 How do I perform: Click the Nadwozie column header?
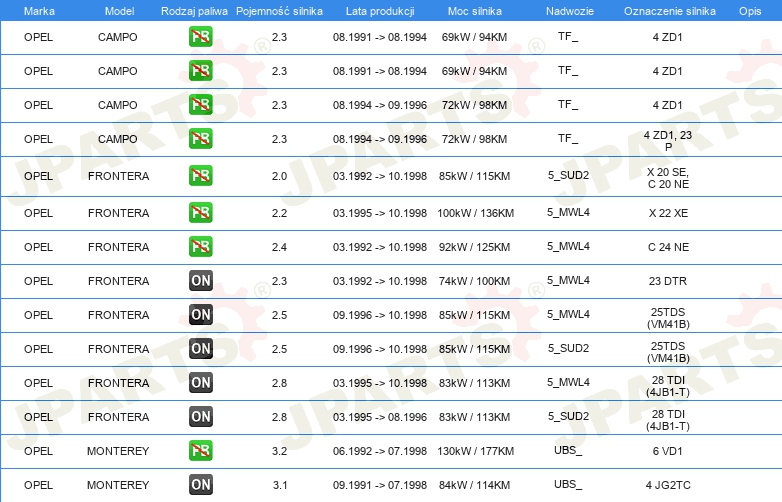570,11
